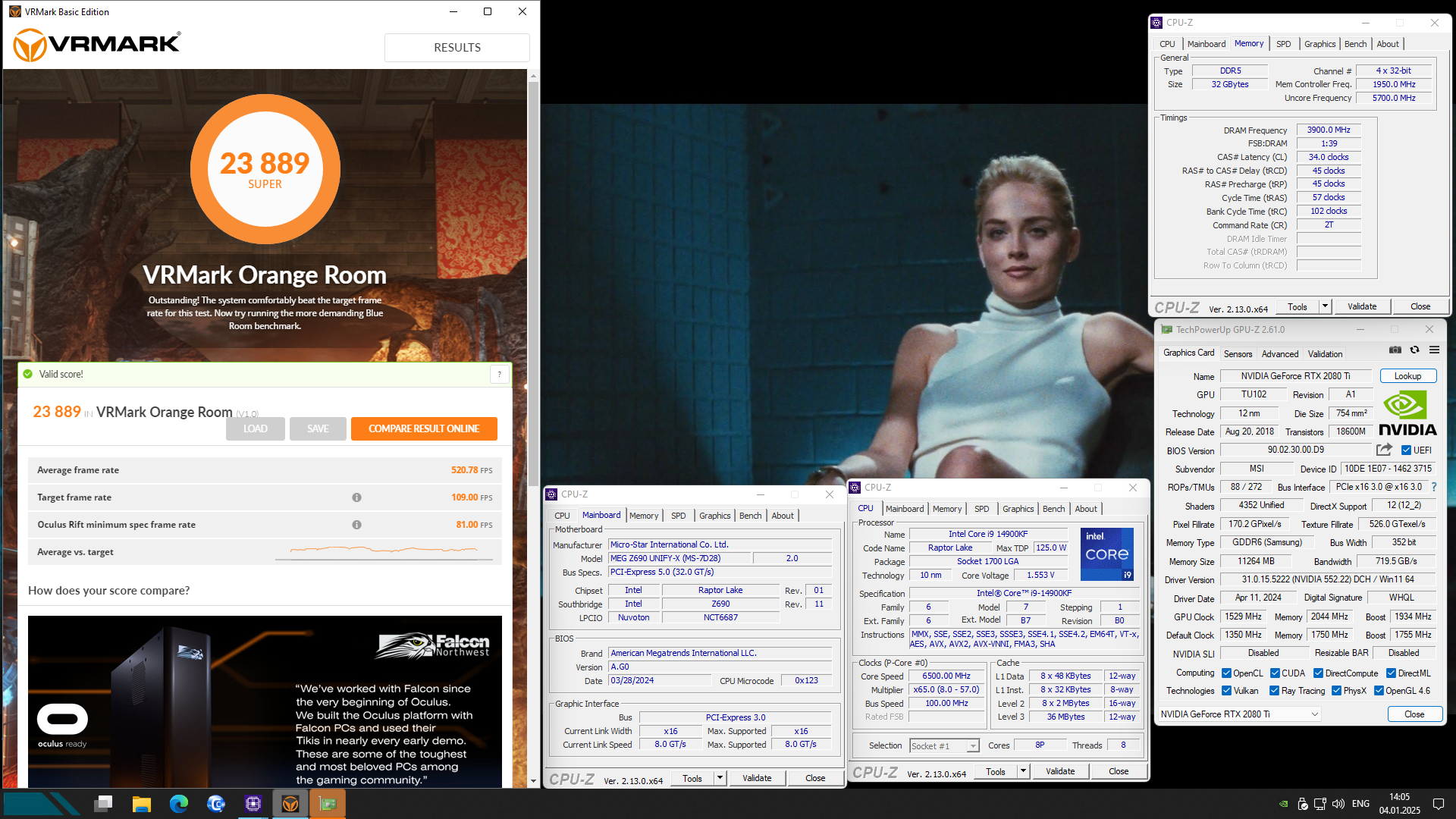Viewport: 1456px width, 819px height.
Task: Open the Tools dropdown arrow in the CPU-Z Mainboard window
Action: point(720,778)
